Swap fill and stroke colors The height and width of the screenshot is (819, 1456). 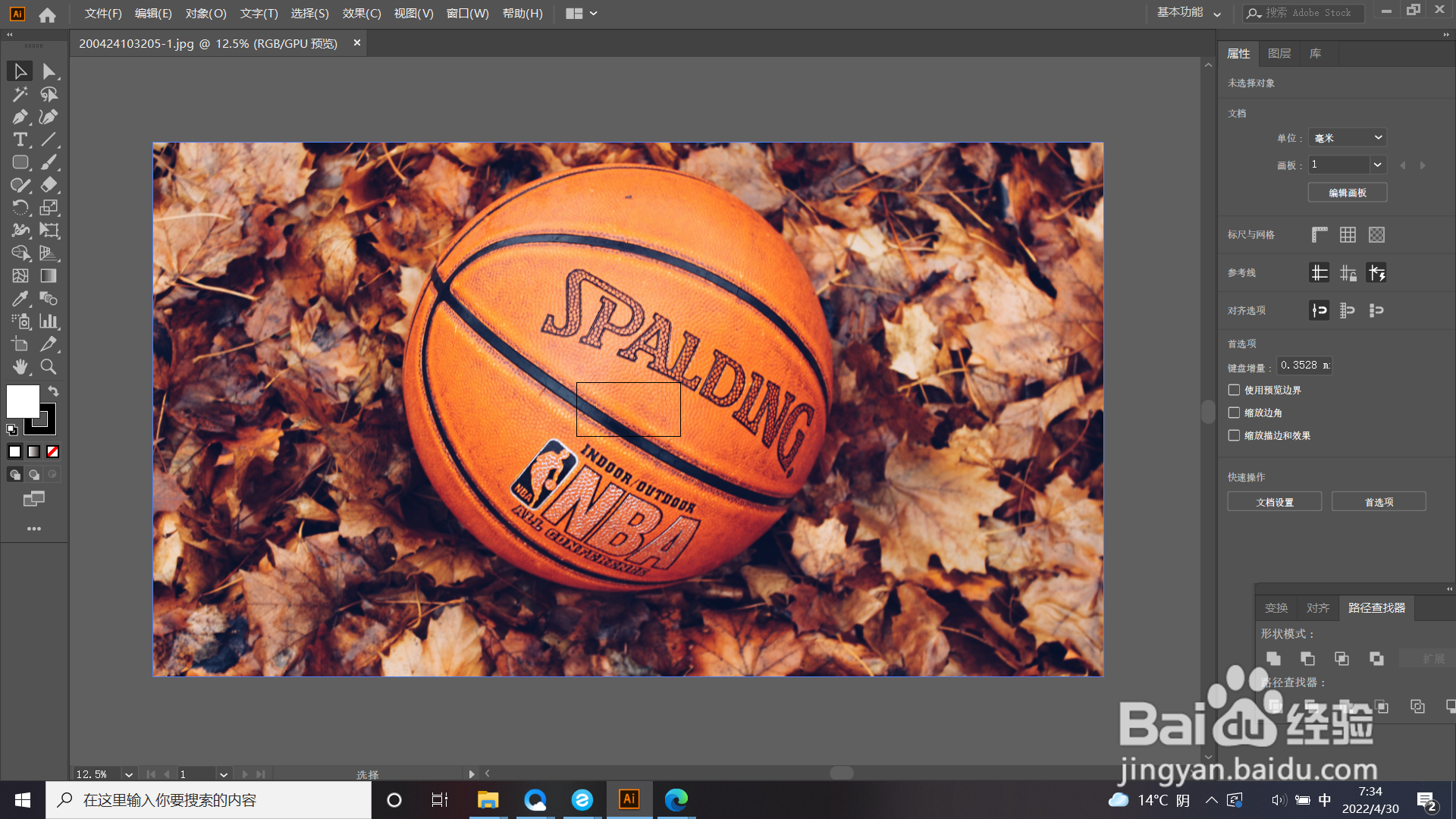click(x=54, y=391)
